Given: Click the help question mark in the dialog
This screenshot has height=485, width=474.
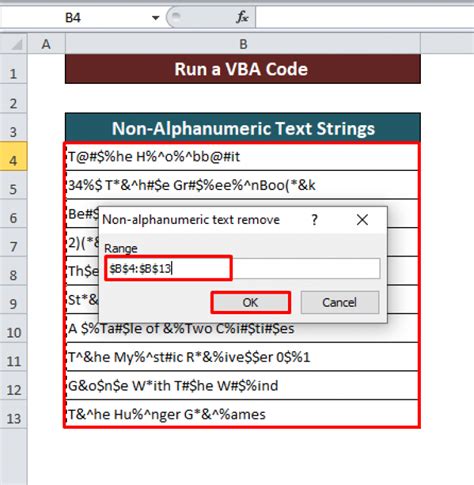Looking at the screenshot, I should pyautogui.click(x=314, y=220).
